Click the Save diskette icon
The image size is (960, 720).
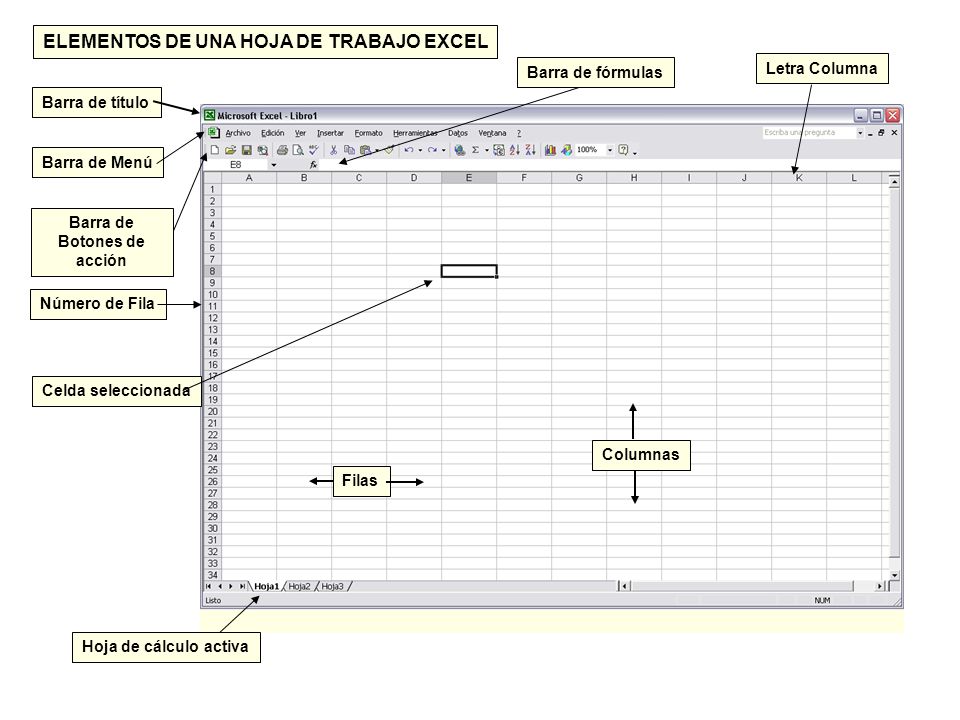[247, 150]
